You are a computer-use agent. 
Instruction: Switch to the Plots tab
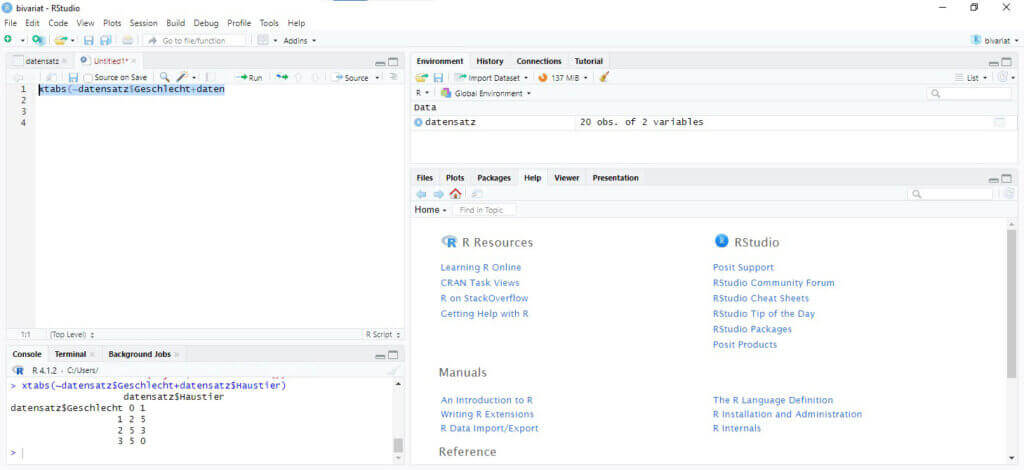pyautogui.click(x=455, y=178)
